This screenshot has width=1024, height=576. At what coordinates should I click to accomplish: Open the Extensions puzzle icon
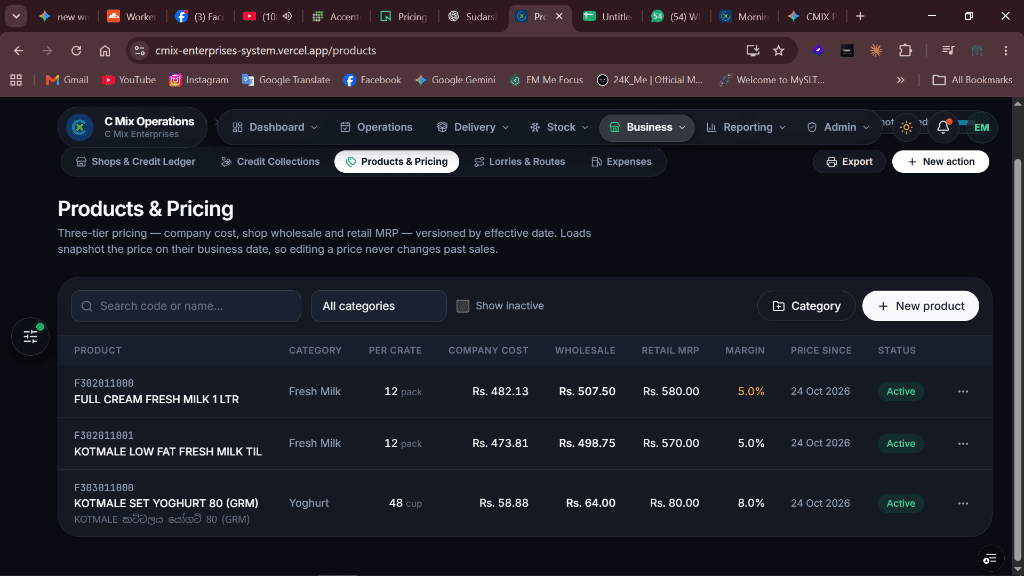[905, 50]
